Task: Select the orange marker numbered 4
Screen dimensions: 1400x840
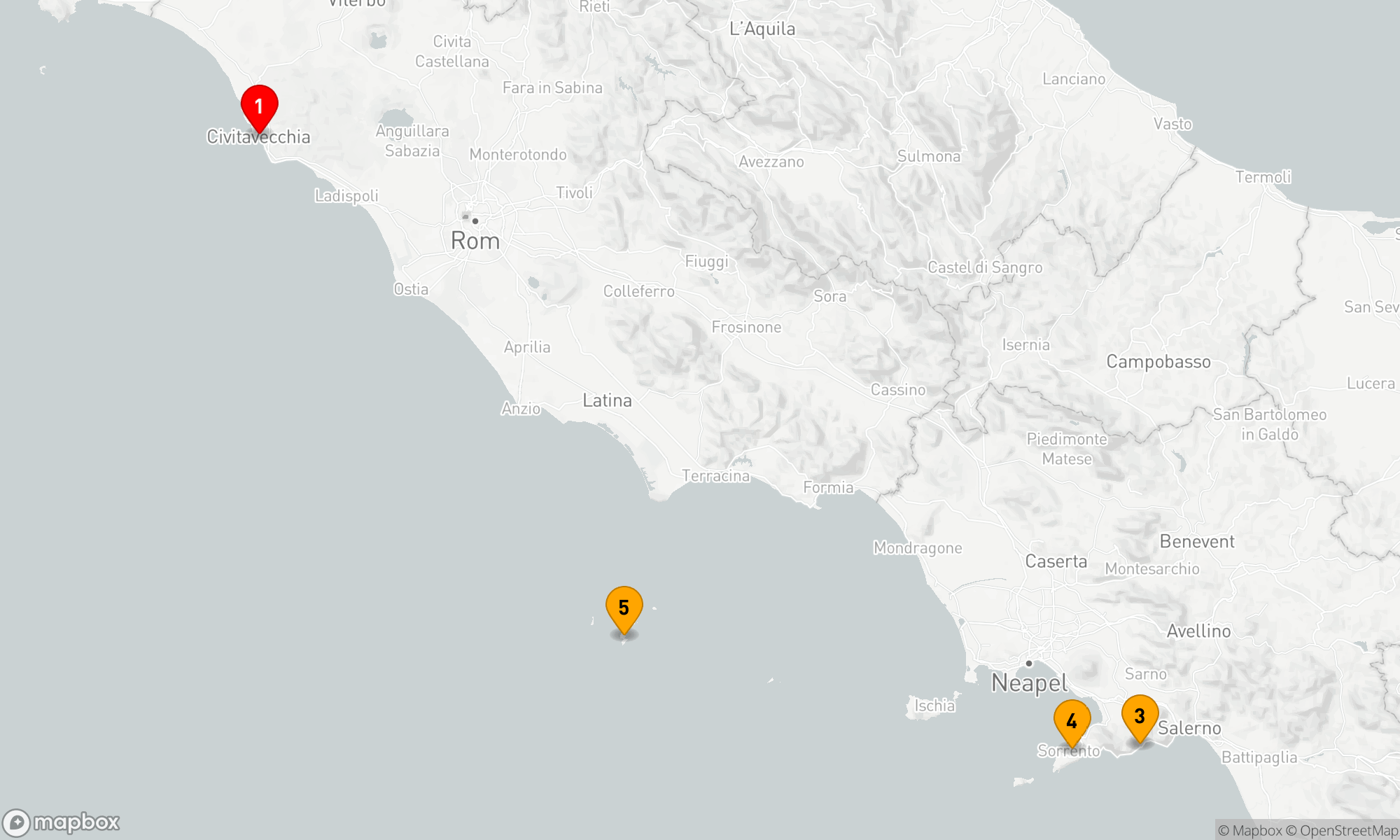Action: 1072,721
